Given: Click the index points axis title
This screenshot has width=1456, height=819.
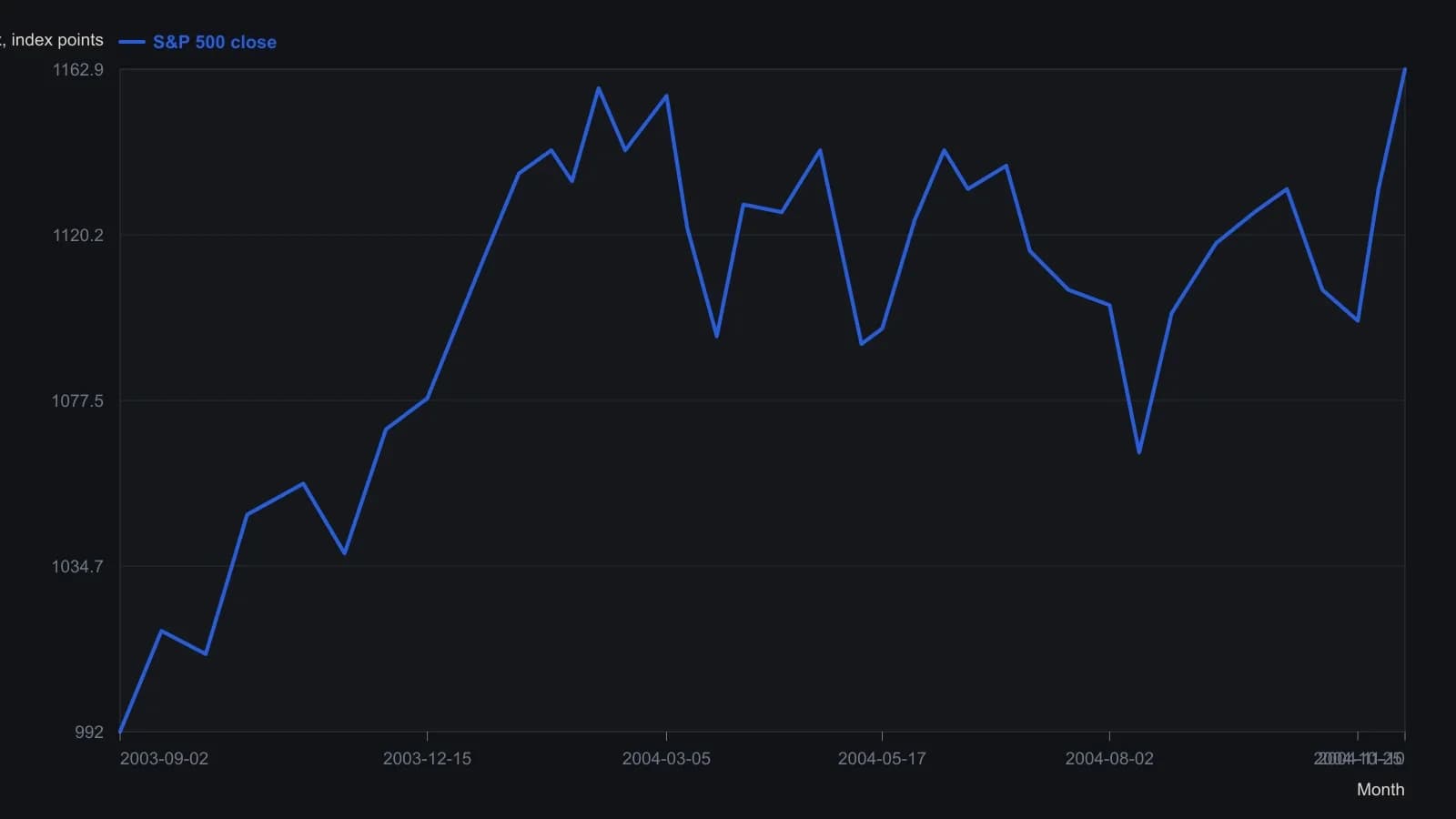Looking at the screenshot, I should (x=52, y=40).
